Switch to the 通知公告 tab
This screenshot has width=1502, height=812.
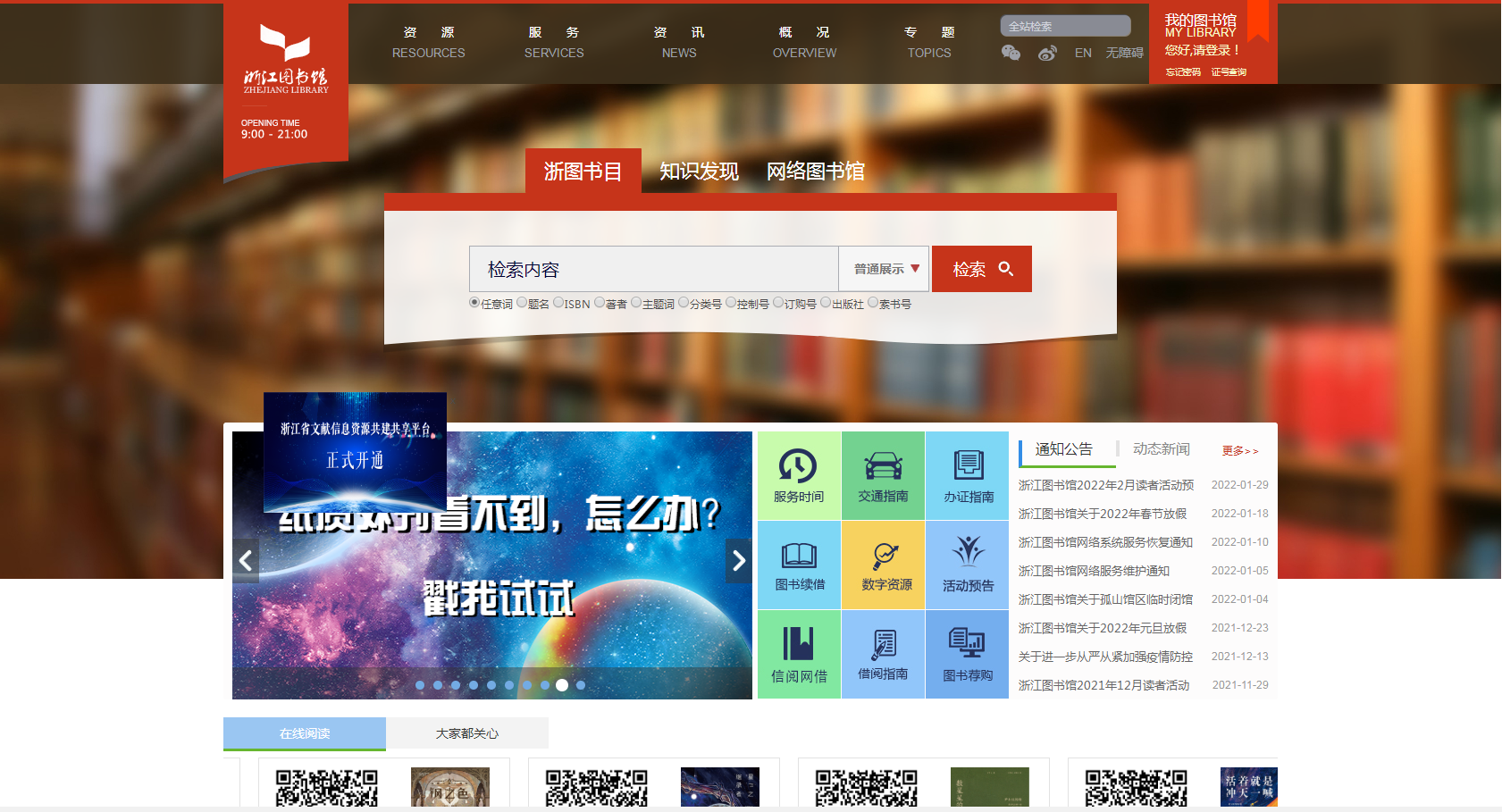pyautogui.click(x=1064, y=449)
